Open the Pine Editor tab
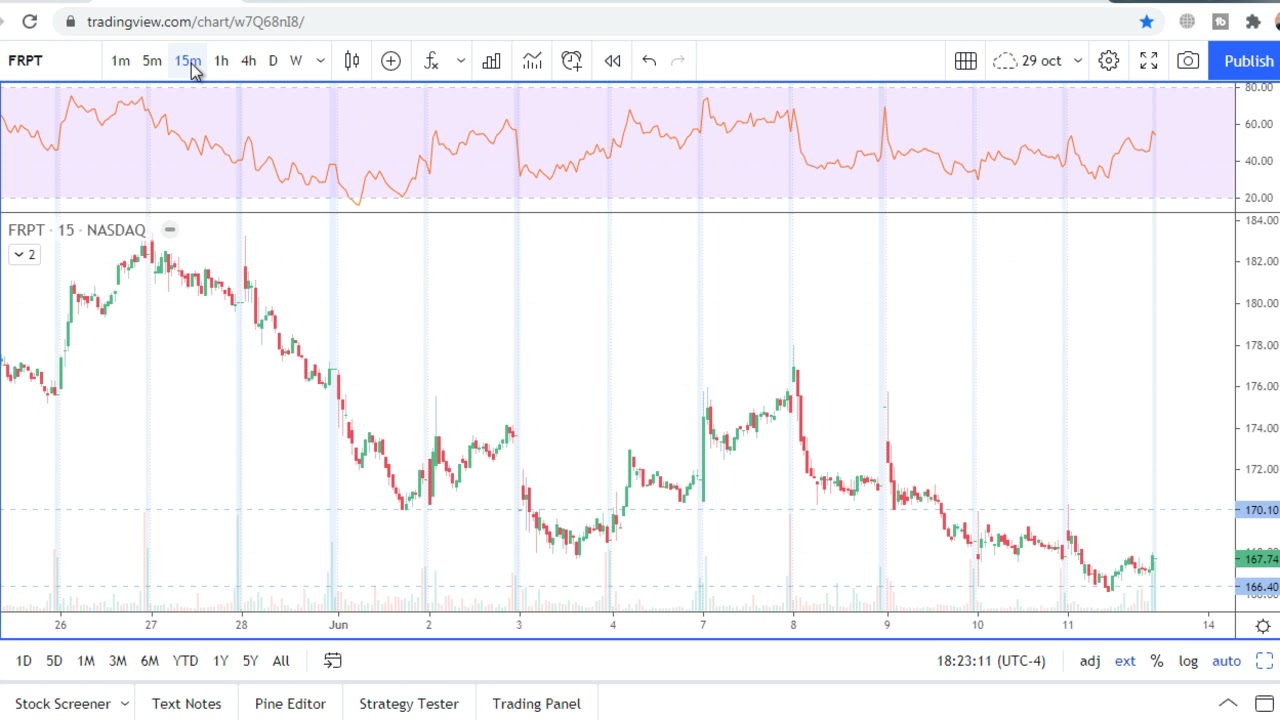This screenshot has height=720, width=1280. [290, 704]
